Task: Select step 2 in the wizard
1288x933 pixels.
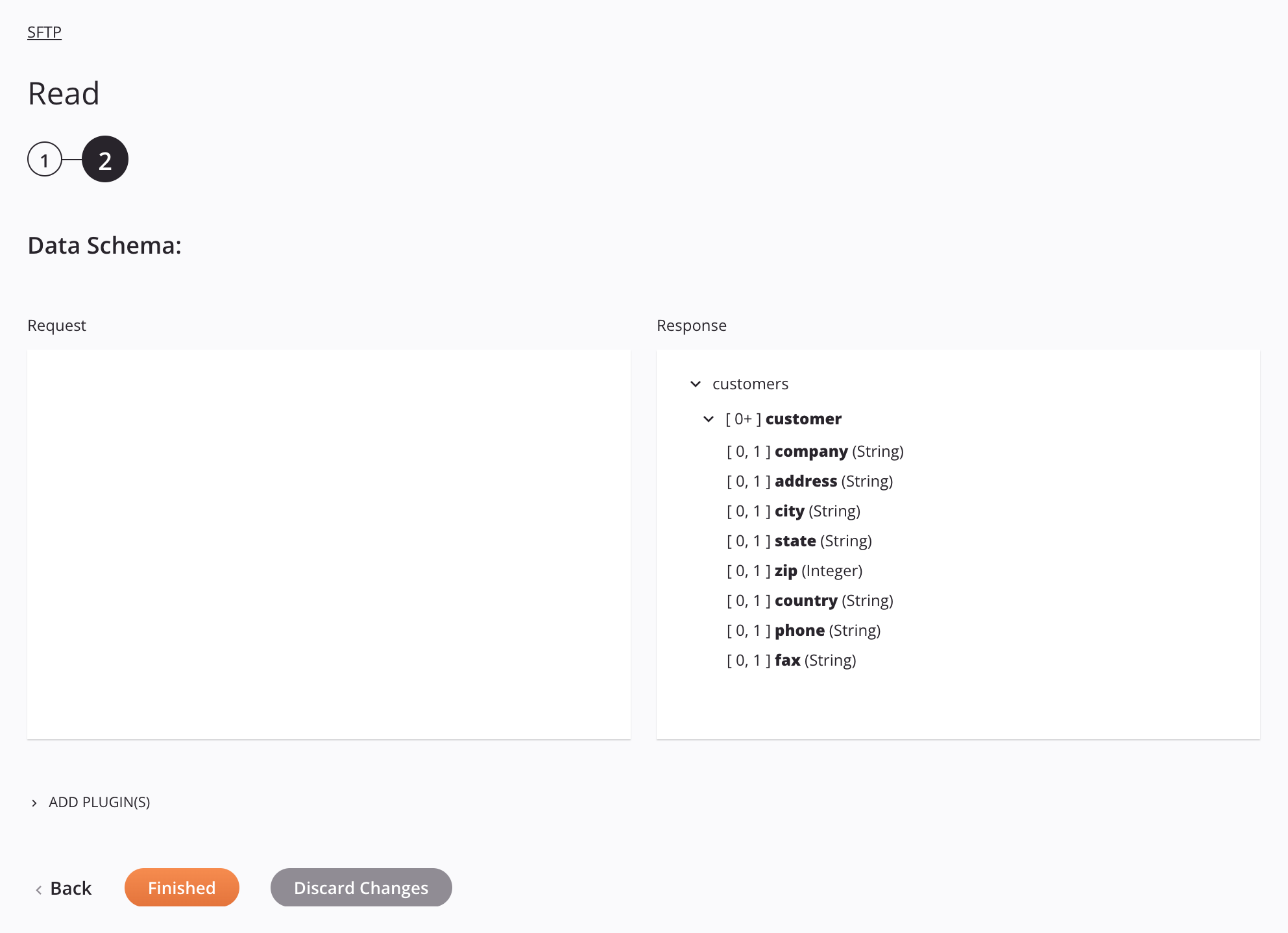Action: (x=104, y=159)
